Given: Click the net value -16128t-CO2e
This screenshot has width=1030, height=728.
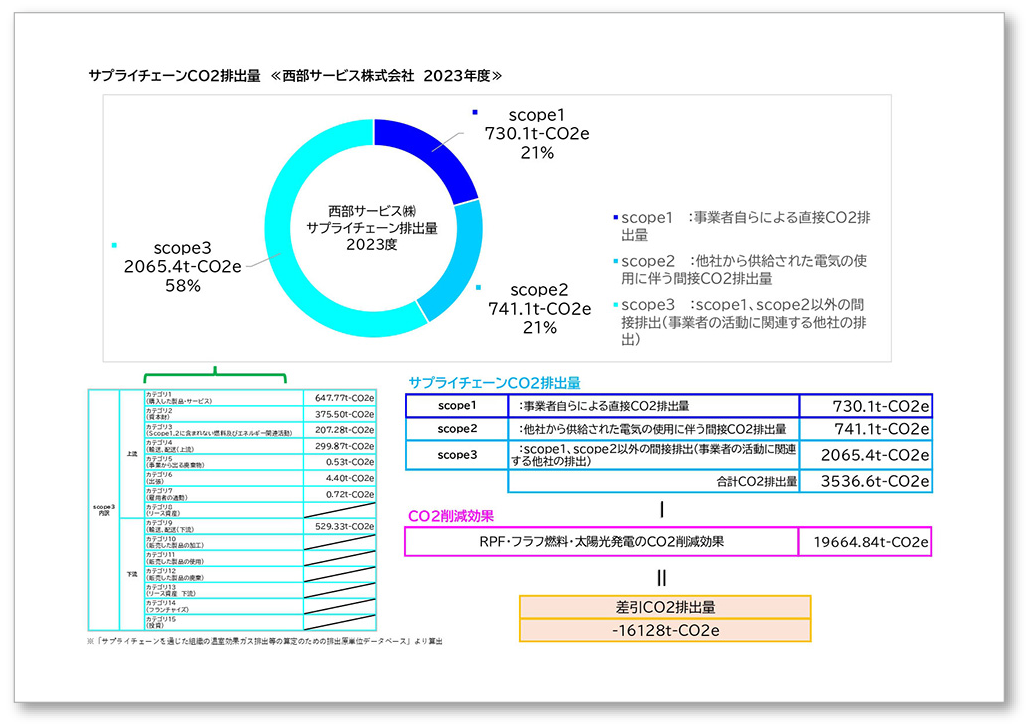Looking at the screenshot, I should (x=665, y=630).
